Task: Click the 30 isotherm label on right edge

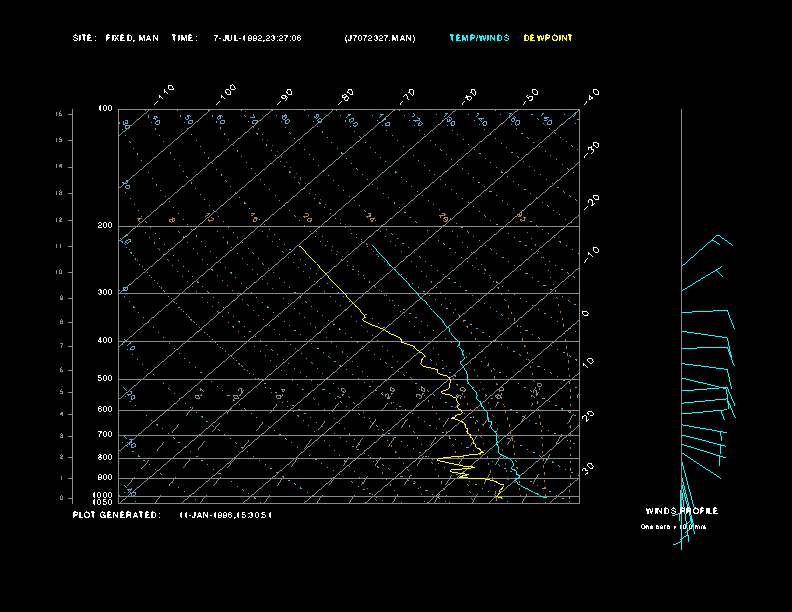Action: click(588, 467)
